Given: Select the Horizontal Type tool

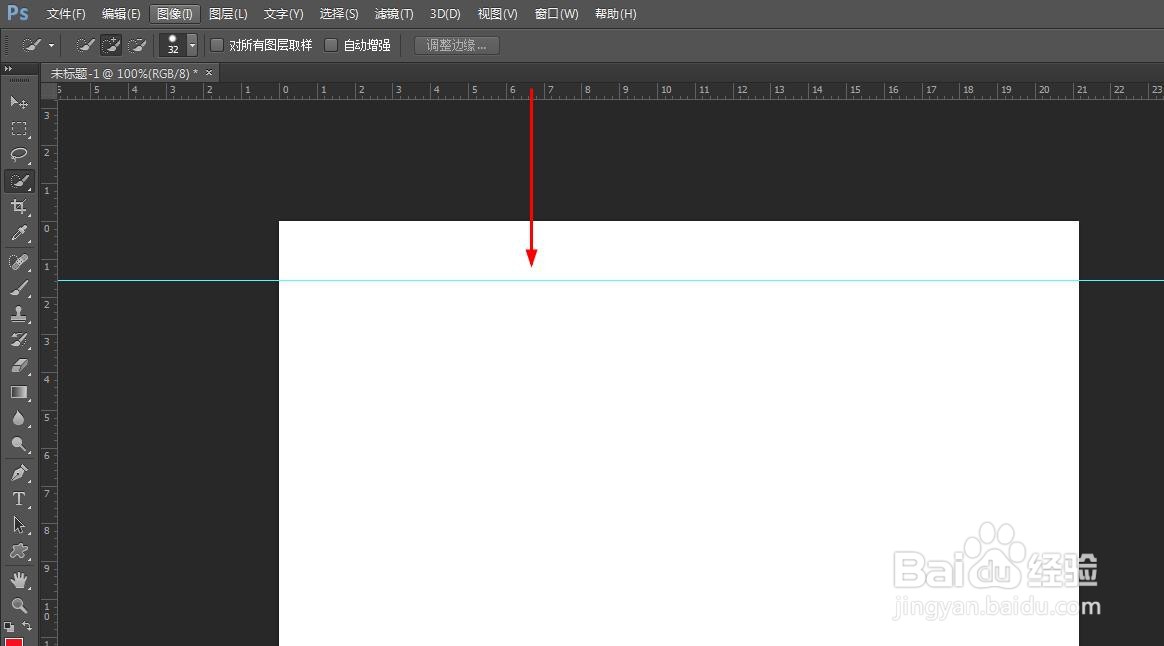Looking at the screenshot, I should coord(19,499).
